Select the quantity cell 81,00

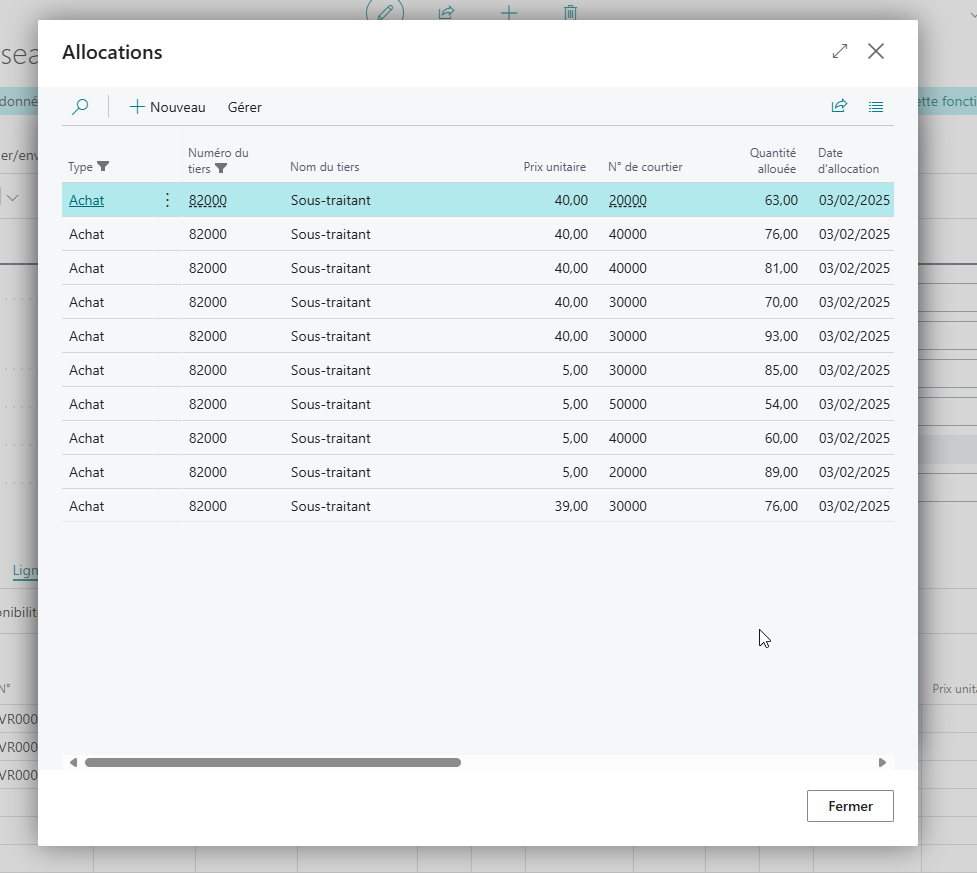[781, 268]
